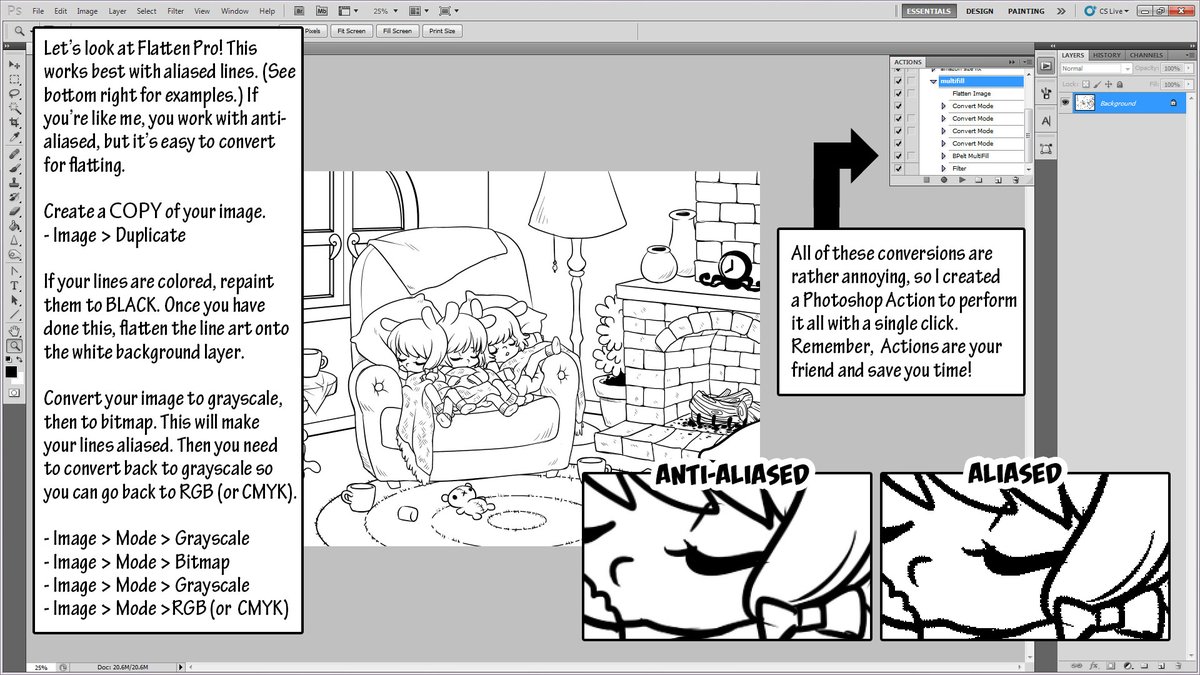Select the Move tool in the toolbox
This screenshot has height=675, width=1200.
[x=15, y=64]
